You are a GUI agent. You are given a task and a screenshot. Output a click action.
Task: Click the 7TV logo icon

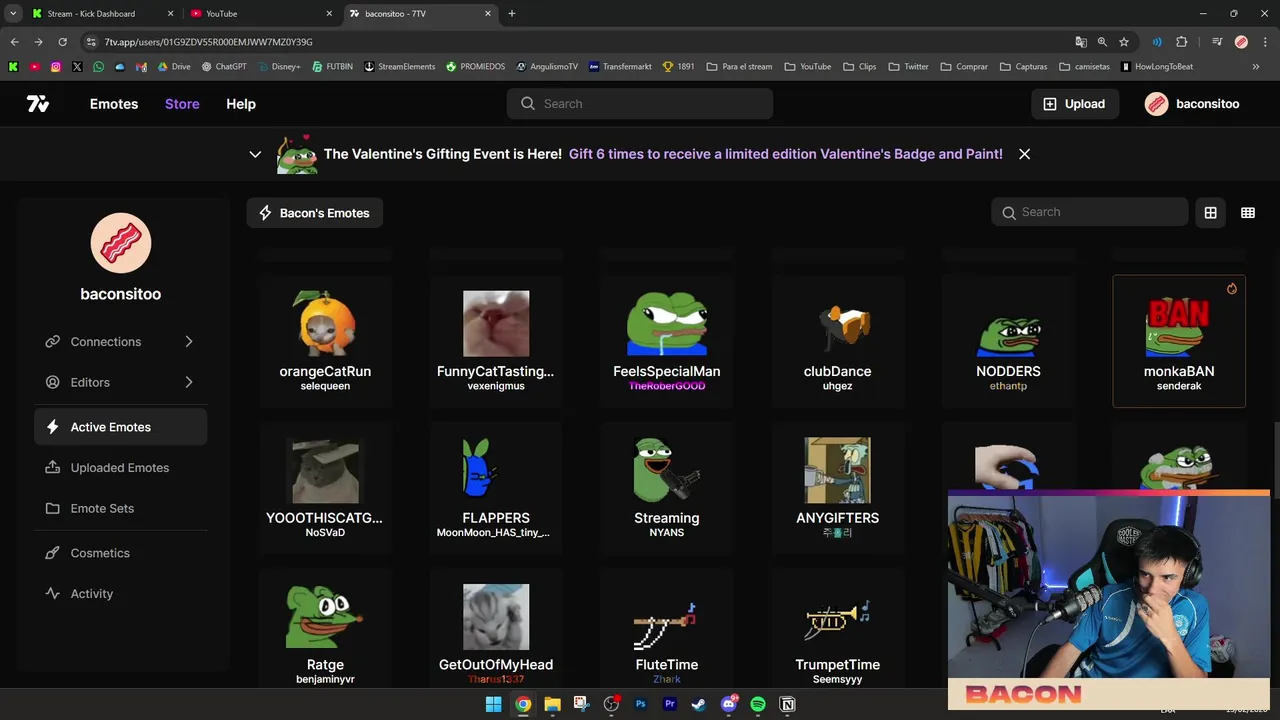coord(38,104)
